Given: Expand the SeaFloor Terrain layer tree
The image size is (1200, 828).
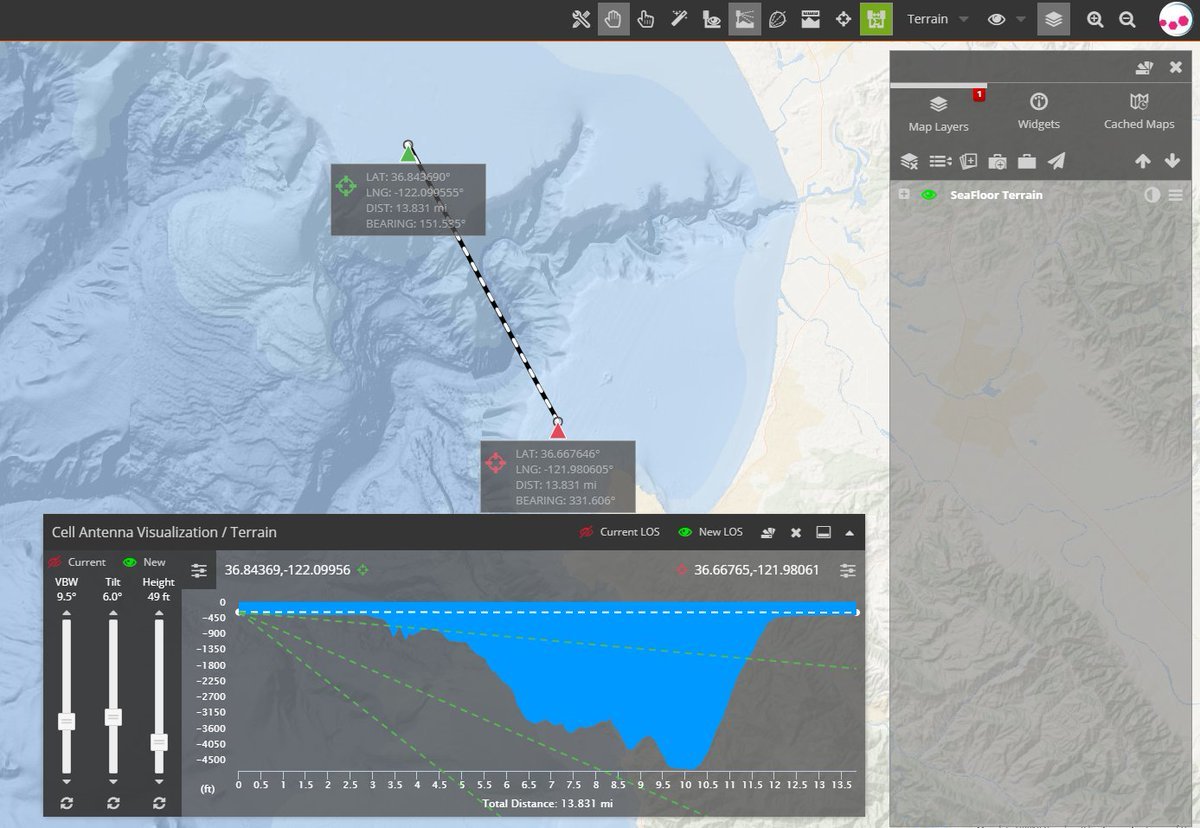Looking at the screenshot, I should (904, 195).
